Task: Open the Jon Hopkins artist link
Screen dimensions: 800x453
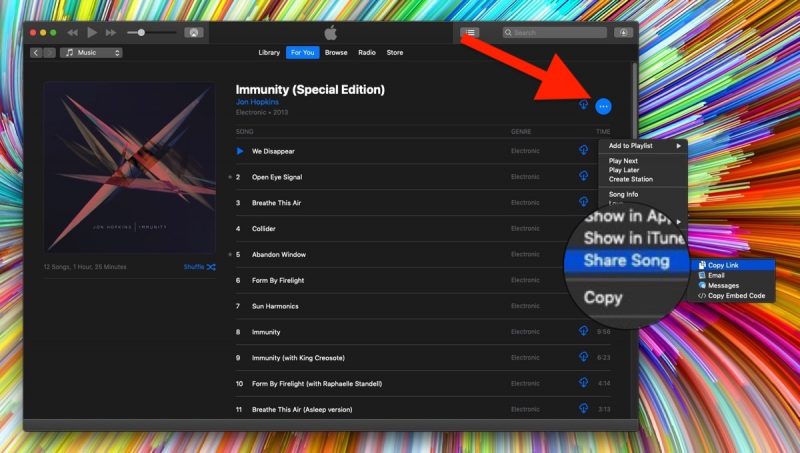Action: [x=257, y=104]
